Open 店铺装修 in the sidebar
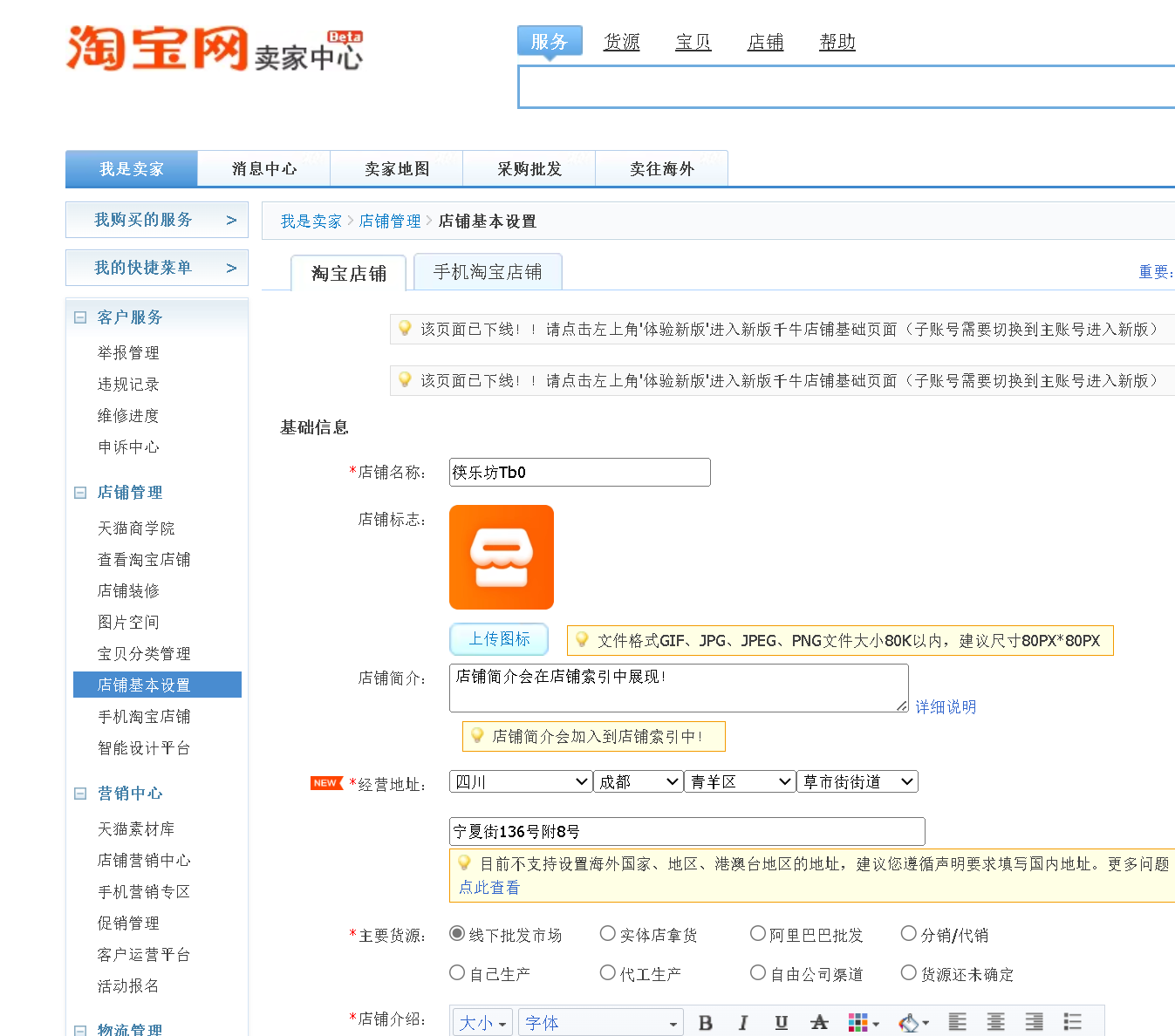The image size is (1175, 1036). (129, 590)
